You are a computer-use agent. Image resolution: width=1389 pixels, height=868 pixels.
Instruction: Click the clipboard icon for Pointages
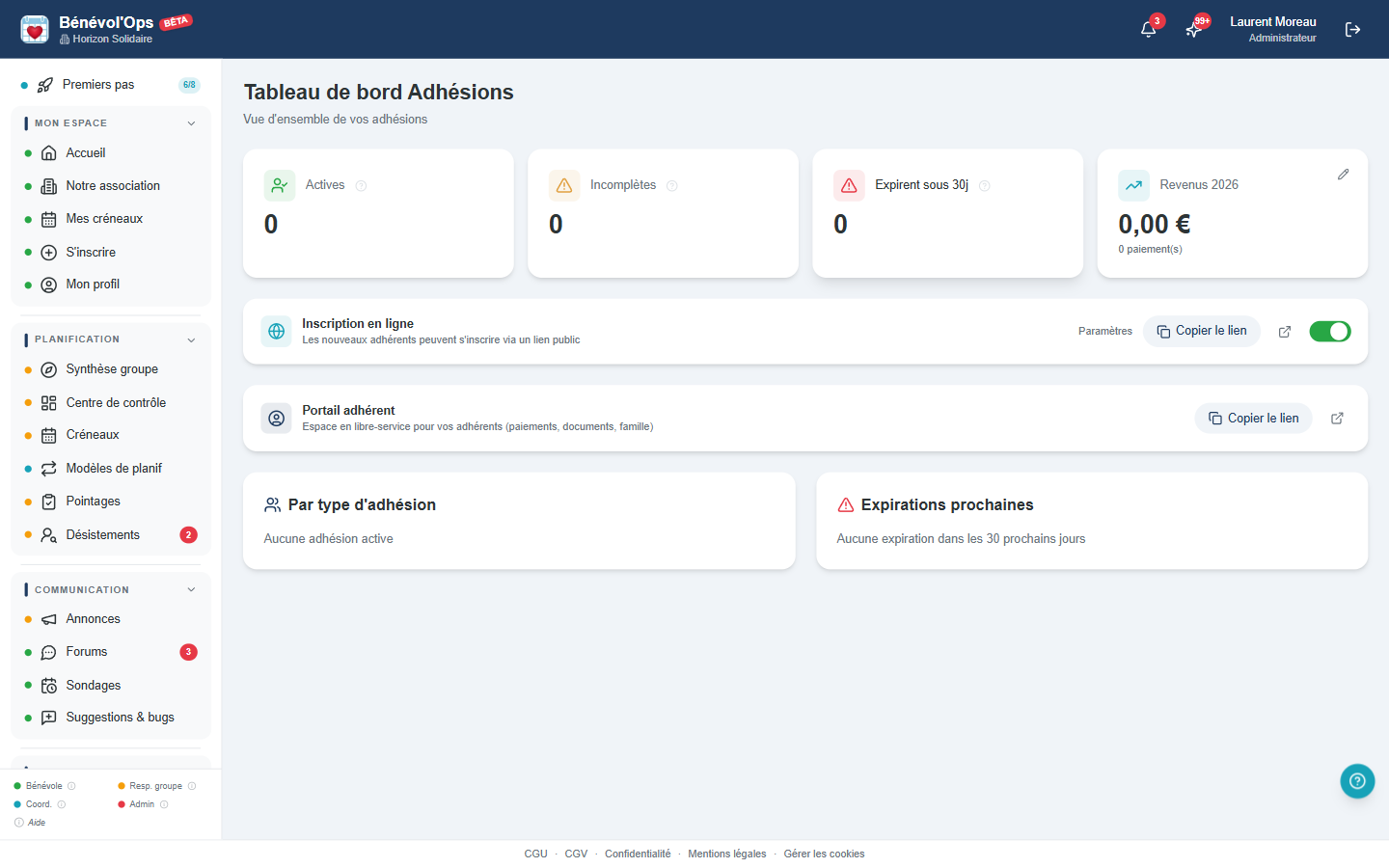click(49, 502)
